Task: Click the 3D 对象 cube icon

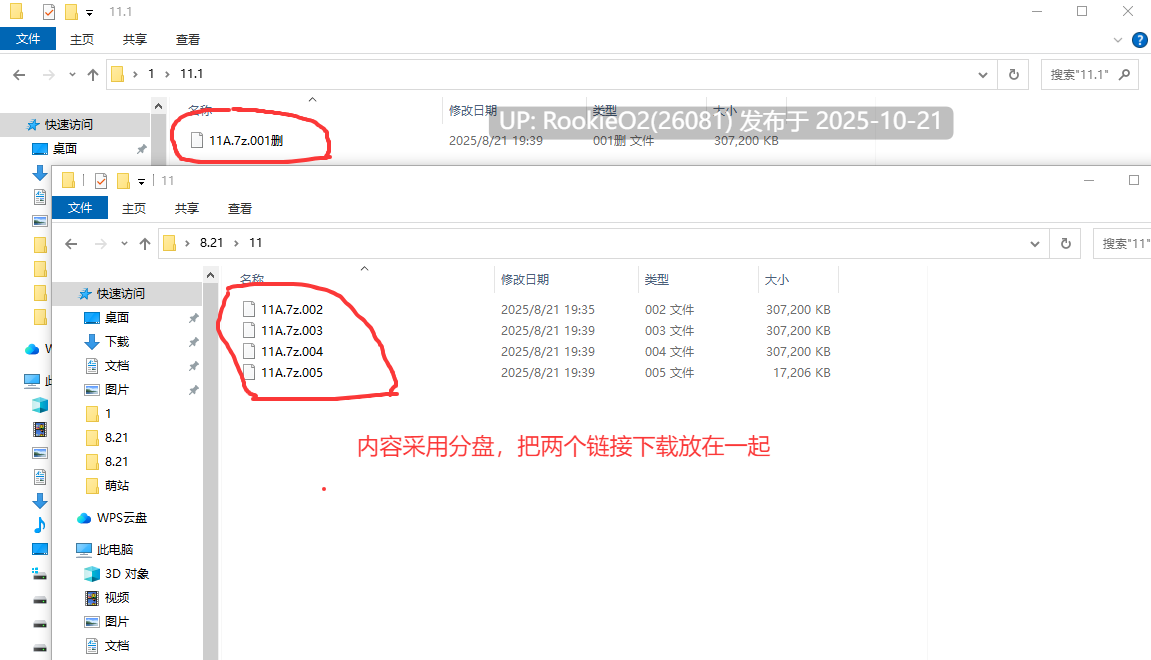Action: pyautogui.click(x=92, y=574)
